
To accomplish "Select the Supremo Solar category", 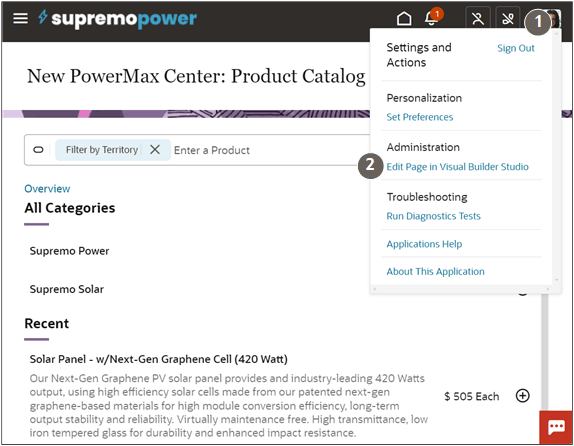I will pos(67,289).
